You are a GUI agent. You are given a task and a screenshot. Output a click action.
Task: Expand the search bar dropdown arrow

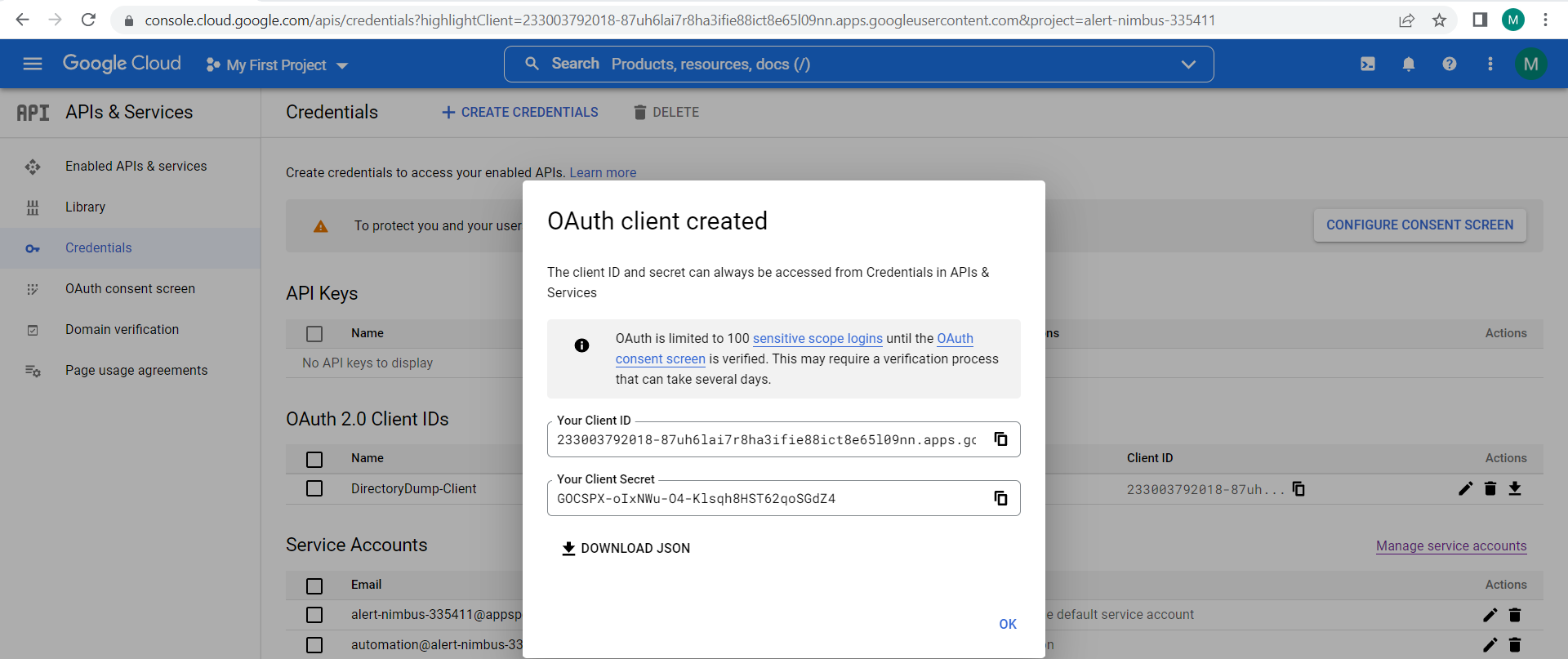click(x=1188, y=65)
